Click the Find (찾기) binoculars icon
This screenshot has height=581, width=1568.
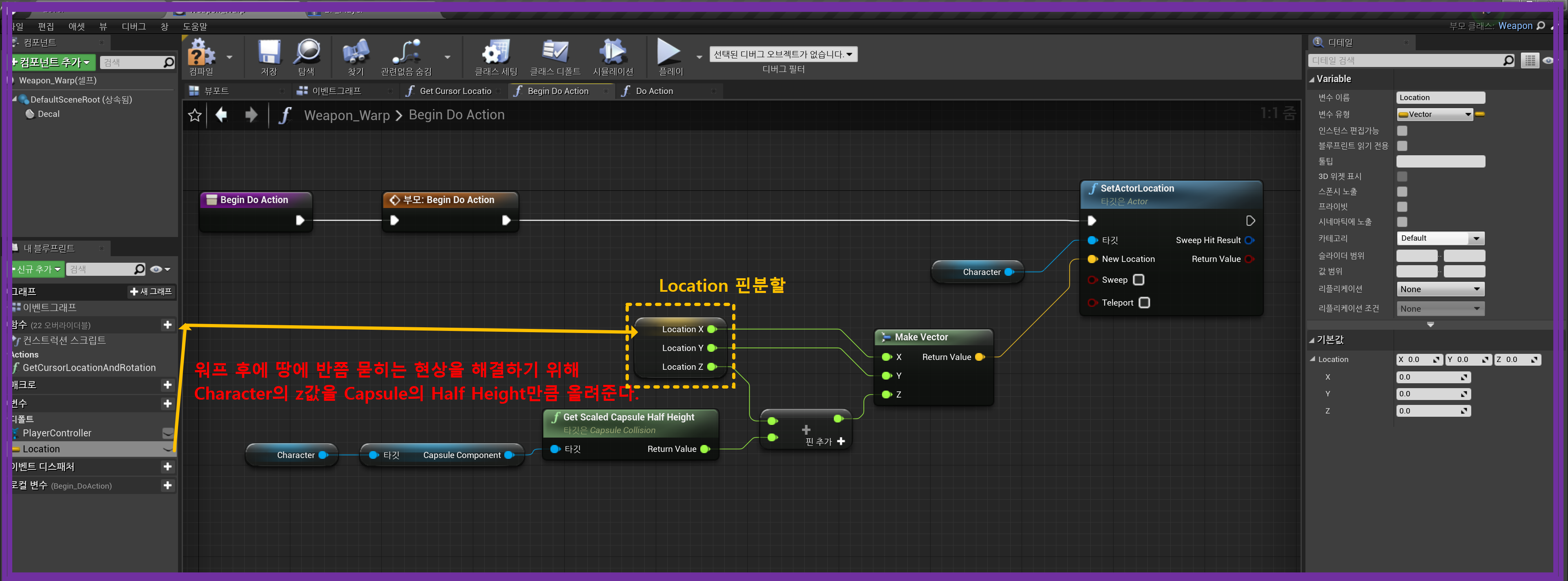click(356, 52)
